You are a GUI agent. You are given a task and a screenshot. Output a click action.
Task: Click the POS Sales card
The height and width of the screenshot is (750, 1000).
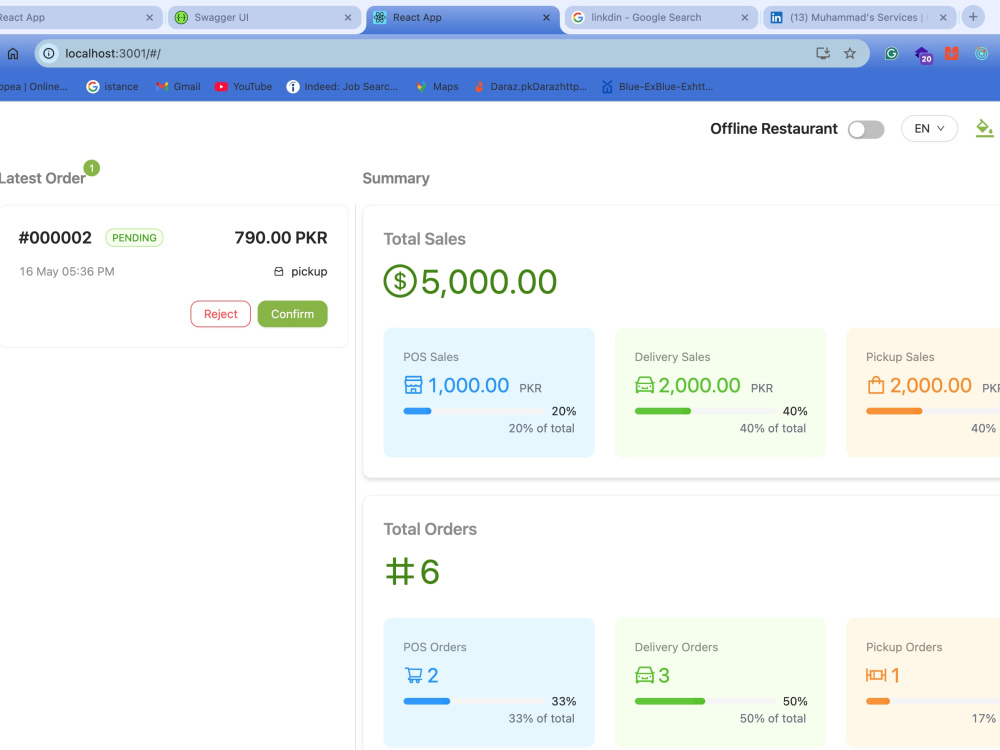pos(489,392)
